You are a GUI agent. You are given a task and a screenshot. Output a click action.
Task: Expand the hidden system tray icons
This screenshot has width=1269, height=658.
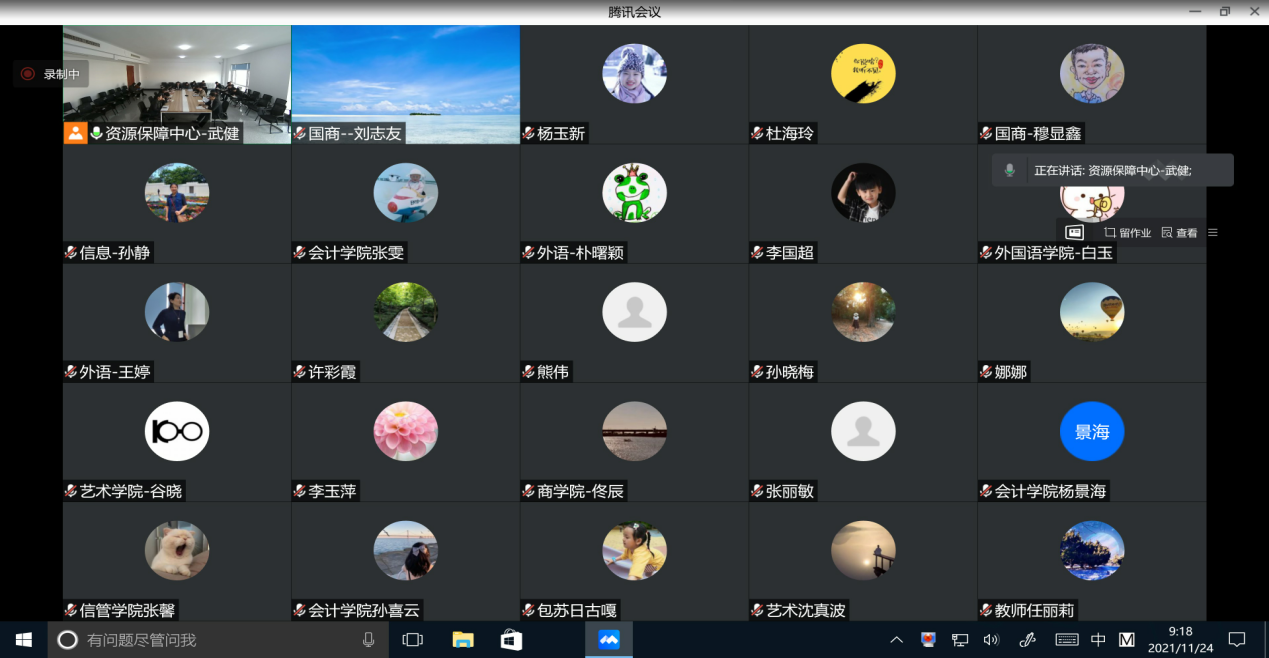(896, 640)
